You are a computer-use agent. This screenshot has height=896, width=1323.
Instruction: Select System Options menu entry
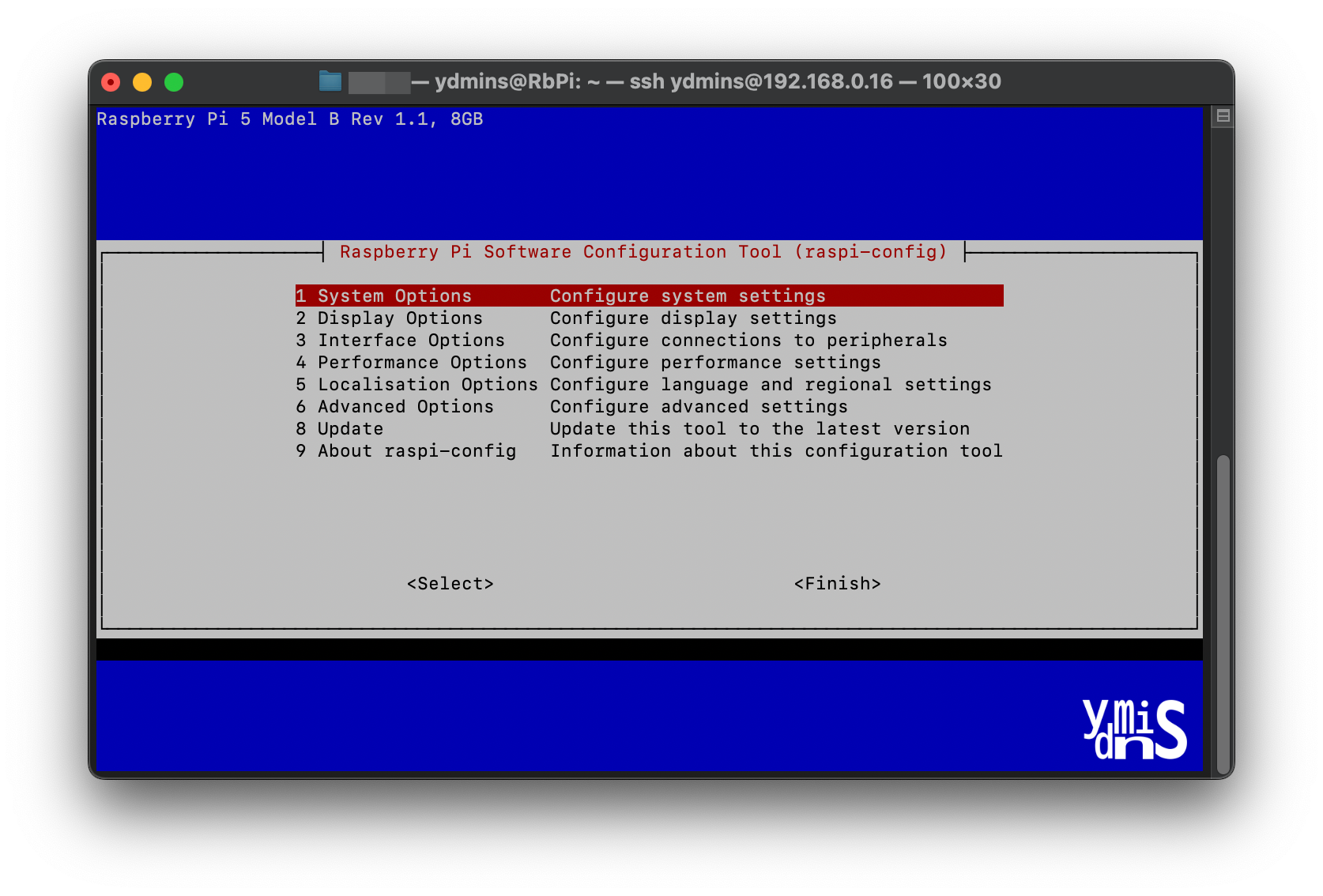(394, 296)
